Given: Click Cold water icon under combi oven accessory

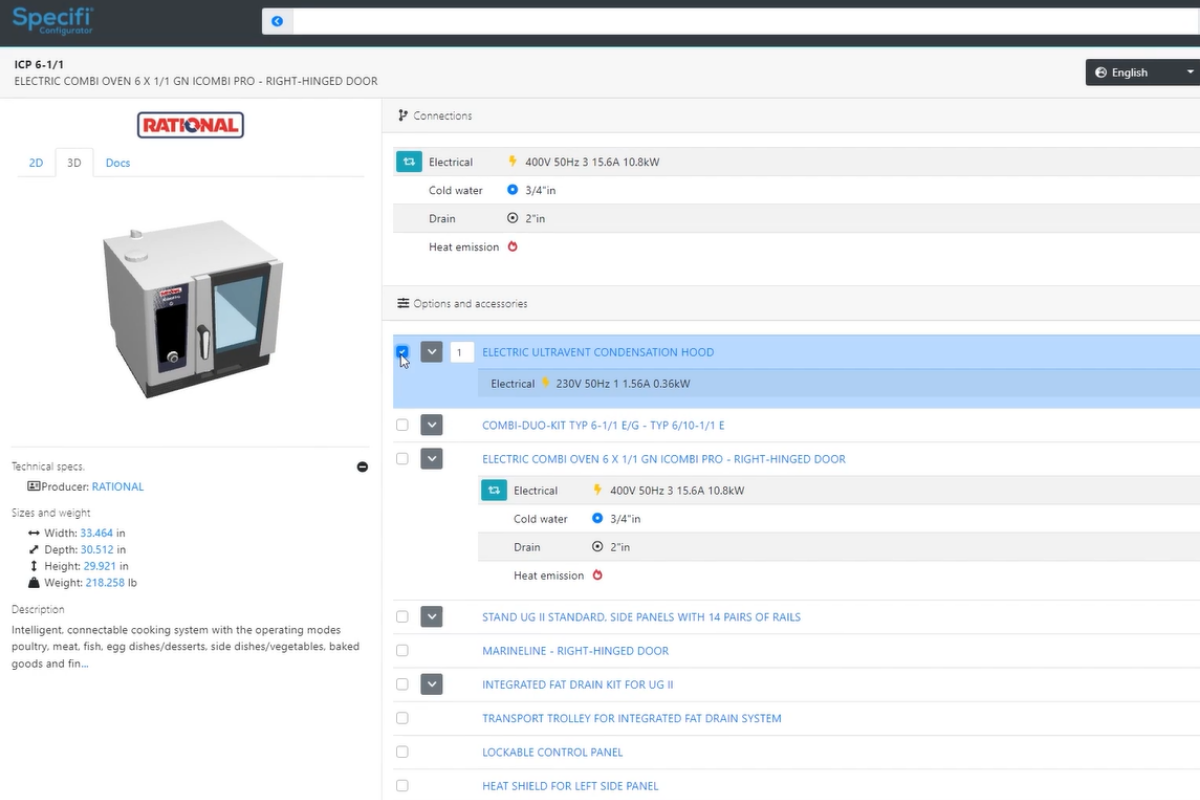Looking at the screenshot, I should click(597, 519).
